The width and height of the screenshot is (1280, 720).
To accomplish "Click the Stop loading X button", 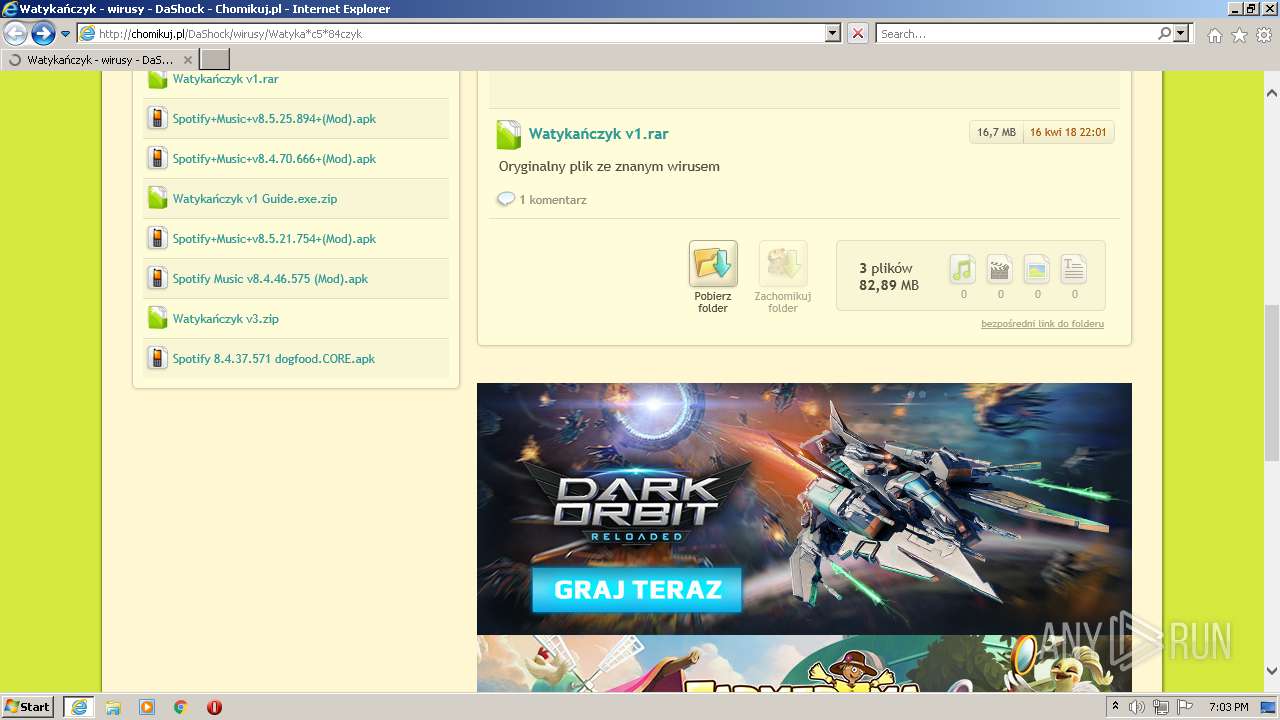I will (x=858, y=33).
